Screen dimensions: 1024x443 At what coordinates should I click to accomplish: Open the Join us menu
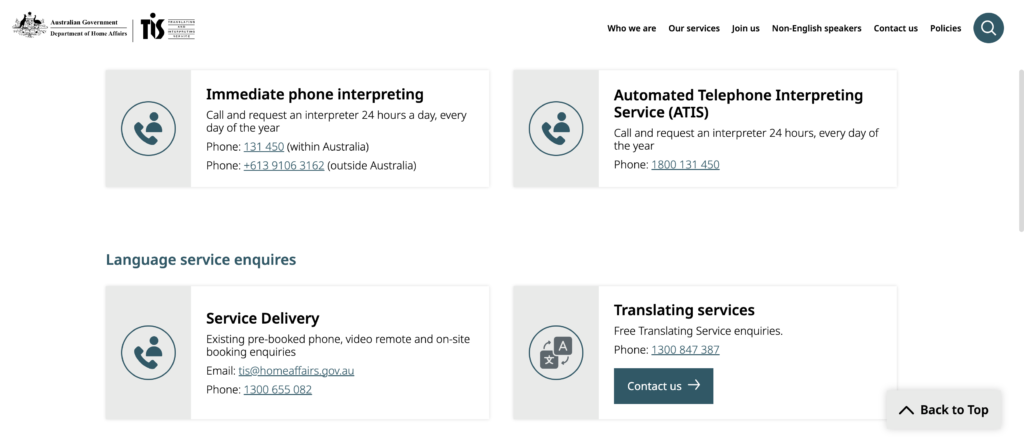tap(745, 28)
